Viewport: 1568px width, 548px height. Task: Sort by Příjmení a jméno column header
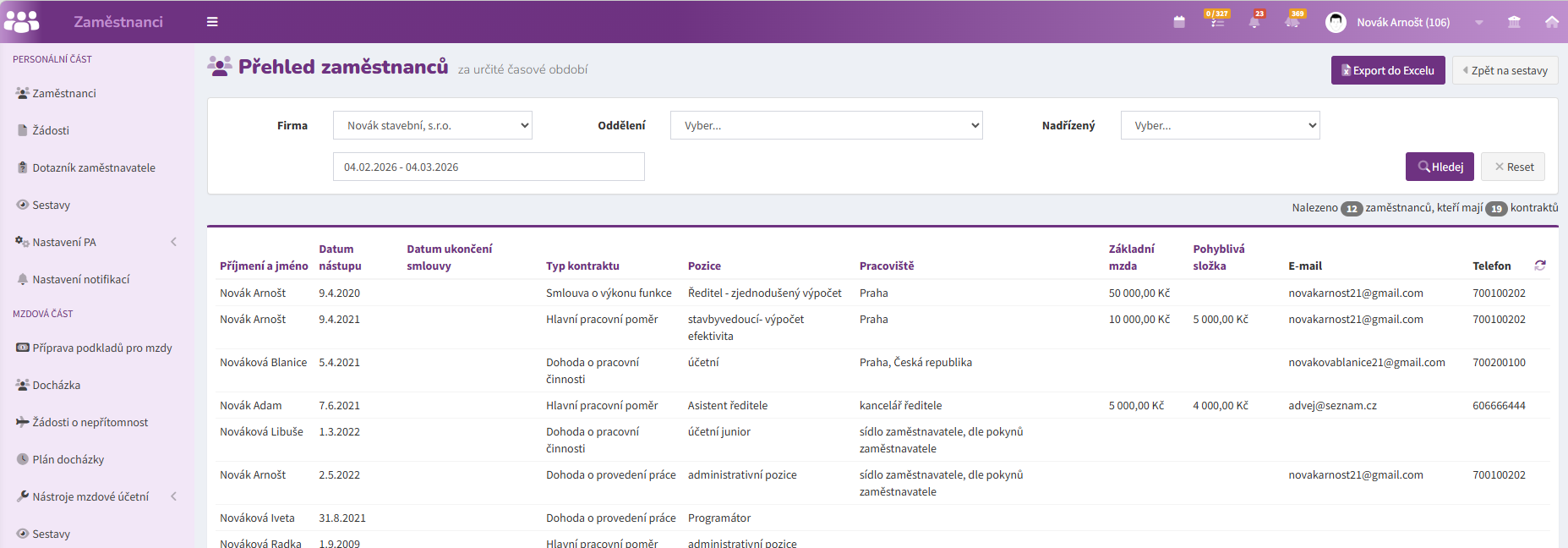[264, 266]
